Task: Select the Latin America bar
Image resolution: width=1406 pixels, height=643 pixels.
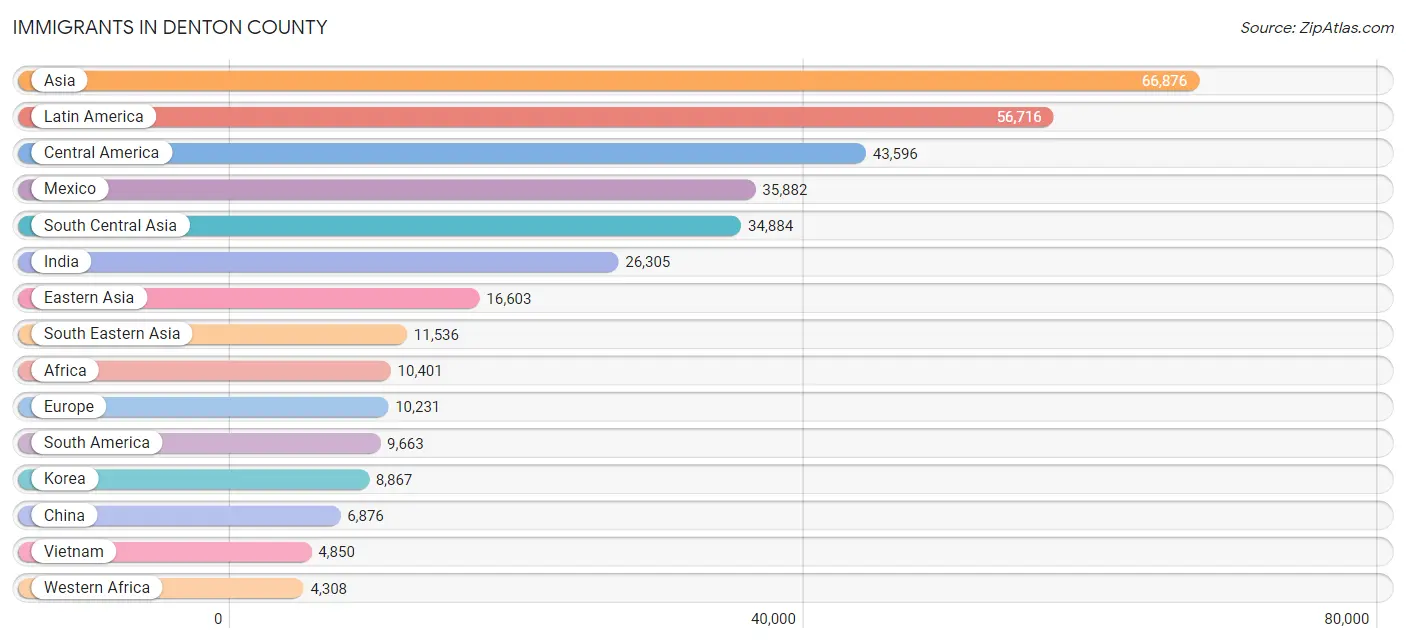Action: click(x=535, y=117)
